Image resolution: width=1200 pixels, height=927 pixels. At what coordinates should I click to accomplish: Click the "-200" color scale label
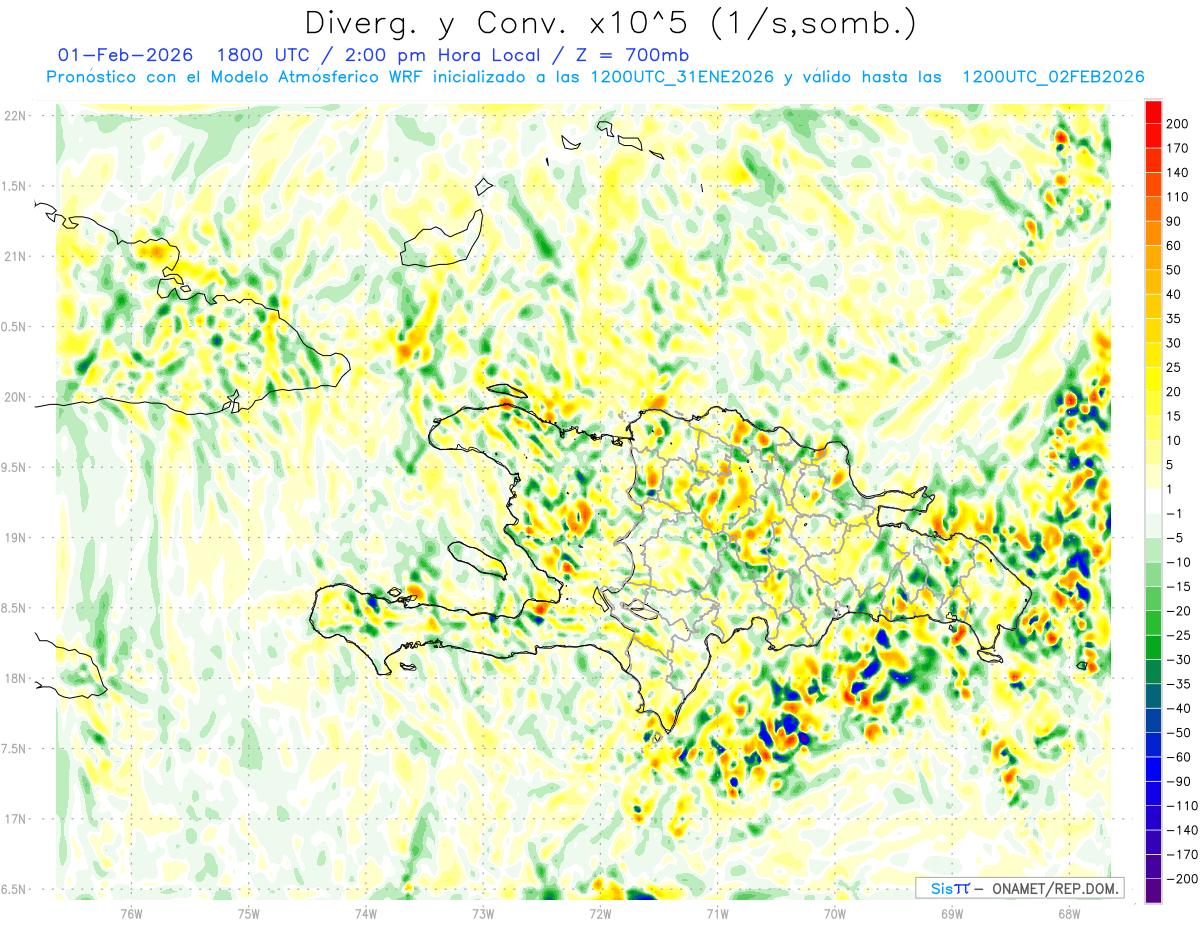point(1184,878)
